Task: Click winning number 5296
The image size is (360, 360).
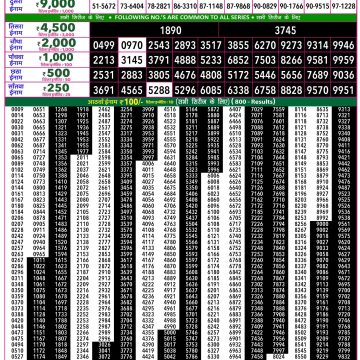Action: coord(185,90)
